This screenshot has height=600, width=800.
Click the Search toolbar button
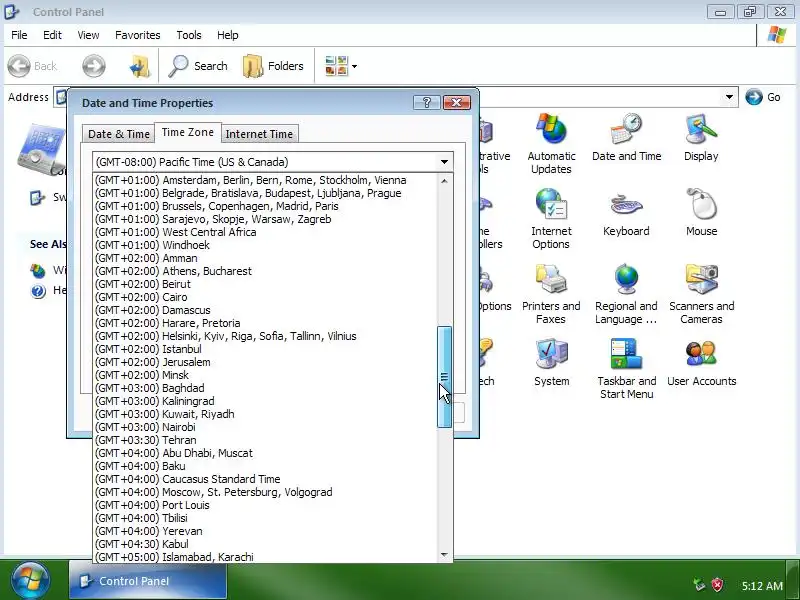point(198,66)
